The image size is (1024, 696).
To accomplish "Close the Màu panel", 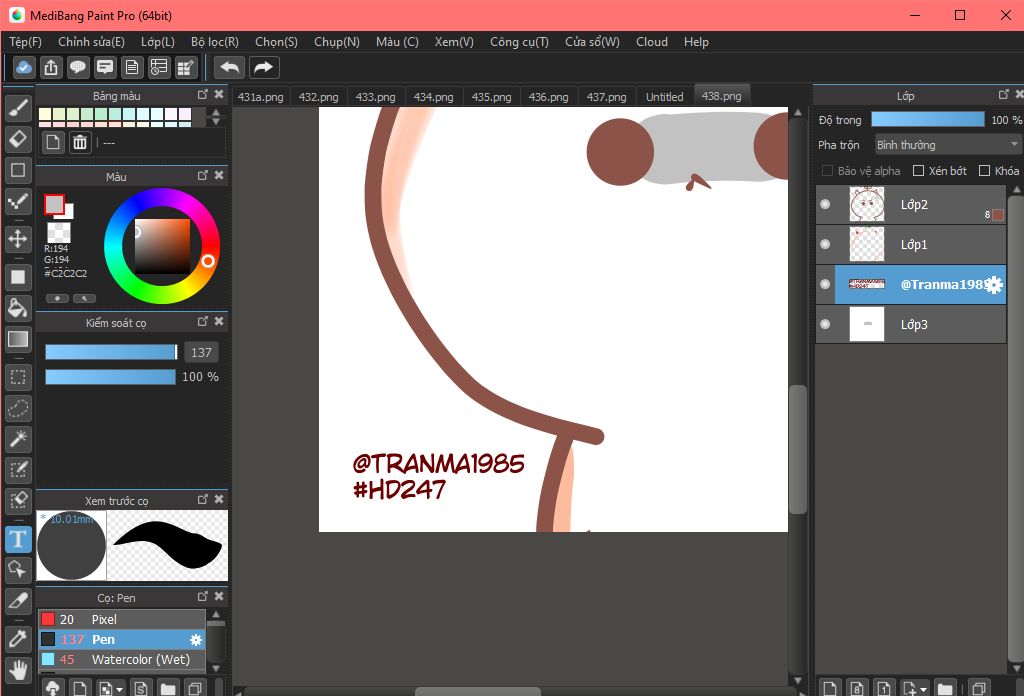I will tap(219, 175).
